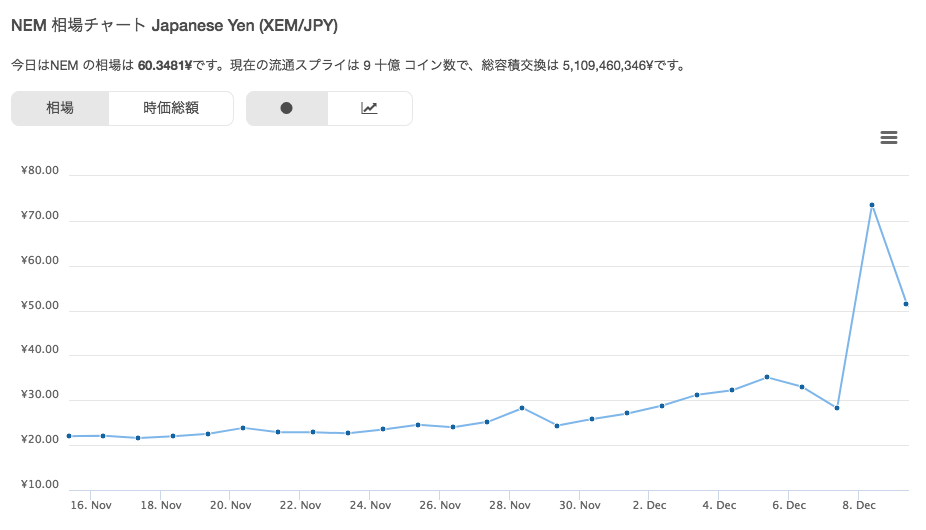Click the 26. Nov axis label

pos(440,505)
